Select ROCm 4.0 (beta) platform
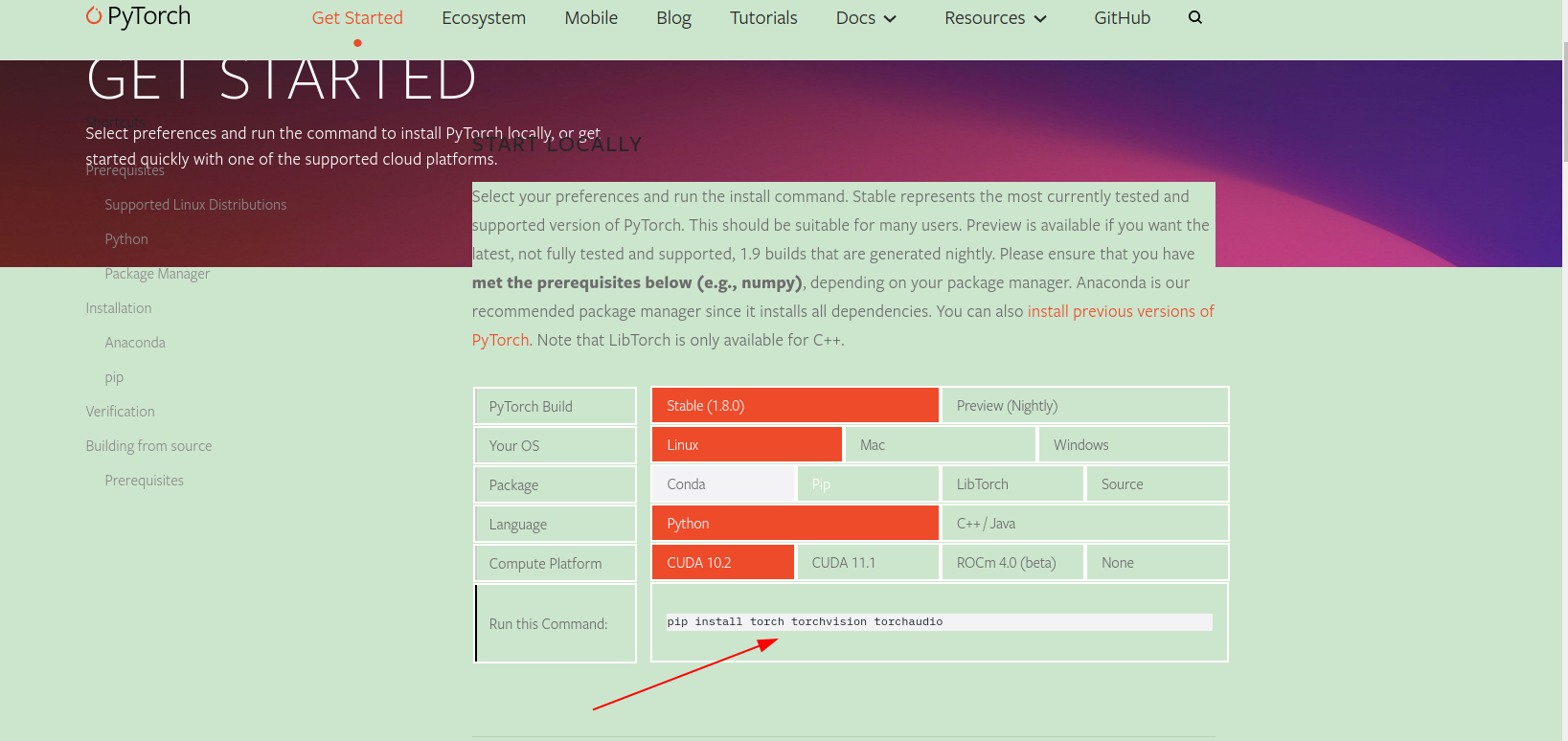 [x=1012, y=562]
